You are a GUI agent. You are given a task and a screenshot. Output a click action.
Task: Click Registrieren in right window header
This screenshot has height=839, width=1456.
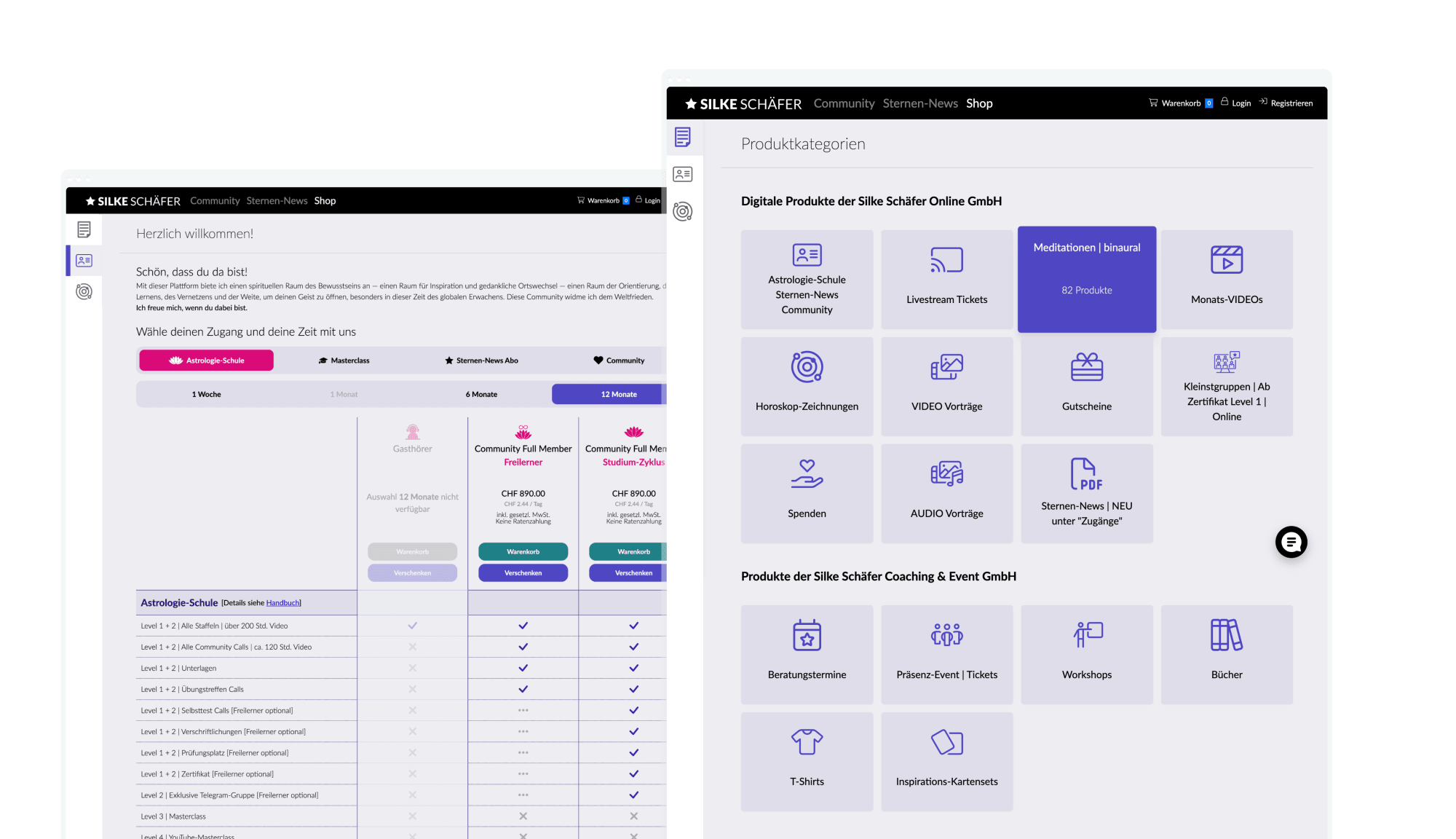point(1286,103)
